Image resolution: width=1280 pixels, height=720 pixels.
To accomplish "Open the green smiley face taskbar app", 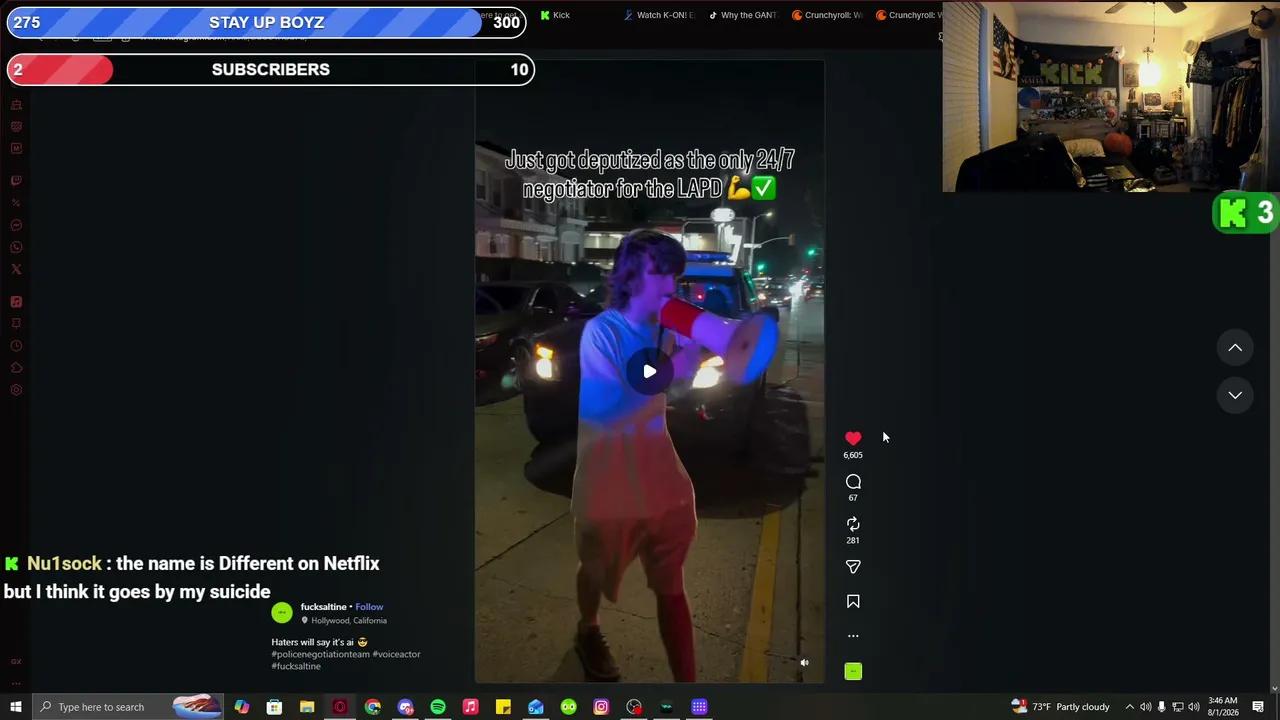I will tap(569, 707).
